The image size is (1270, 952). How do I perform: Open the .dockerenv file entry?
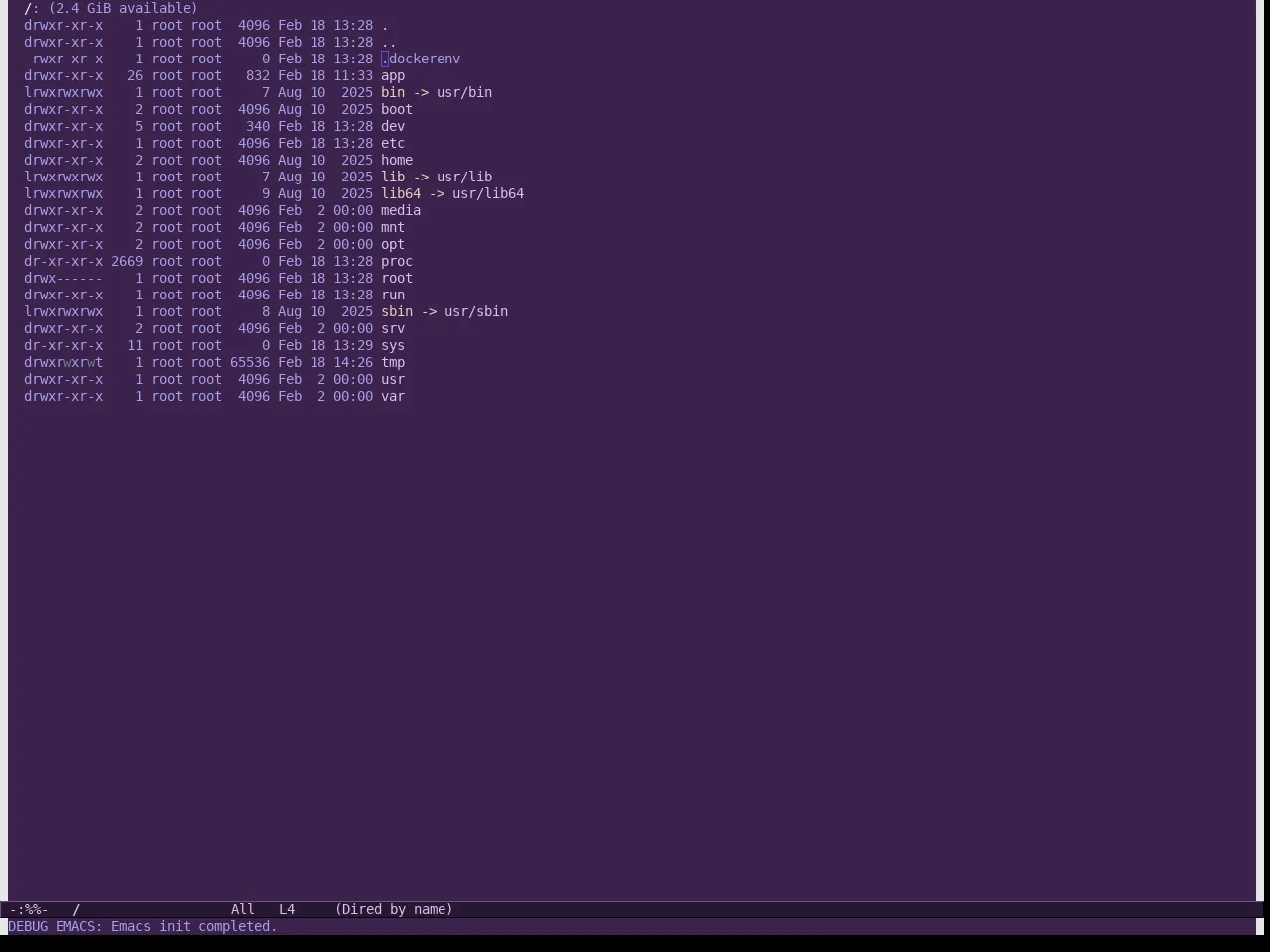[x=421, y=59]
